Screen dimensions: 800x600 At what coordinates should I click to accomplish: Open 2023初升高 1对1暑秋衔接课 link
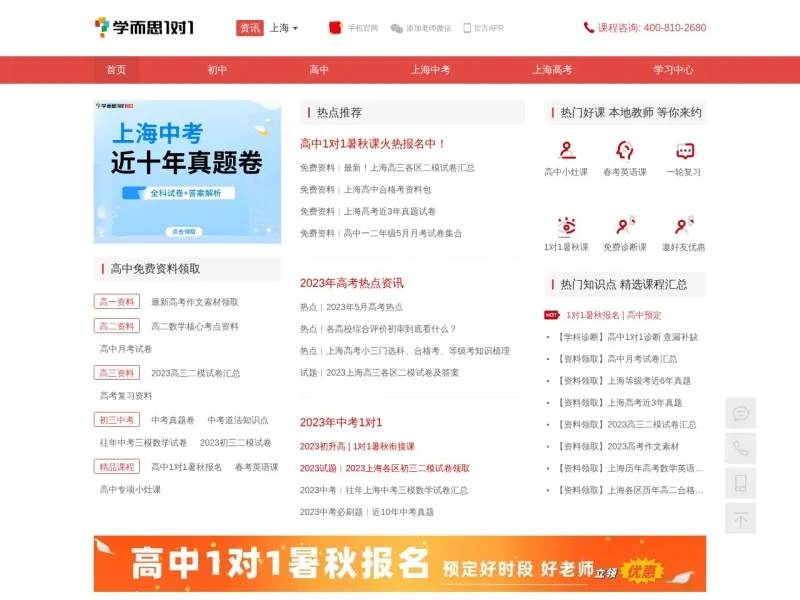point(357,446)
